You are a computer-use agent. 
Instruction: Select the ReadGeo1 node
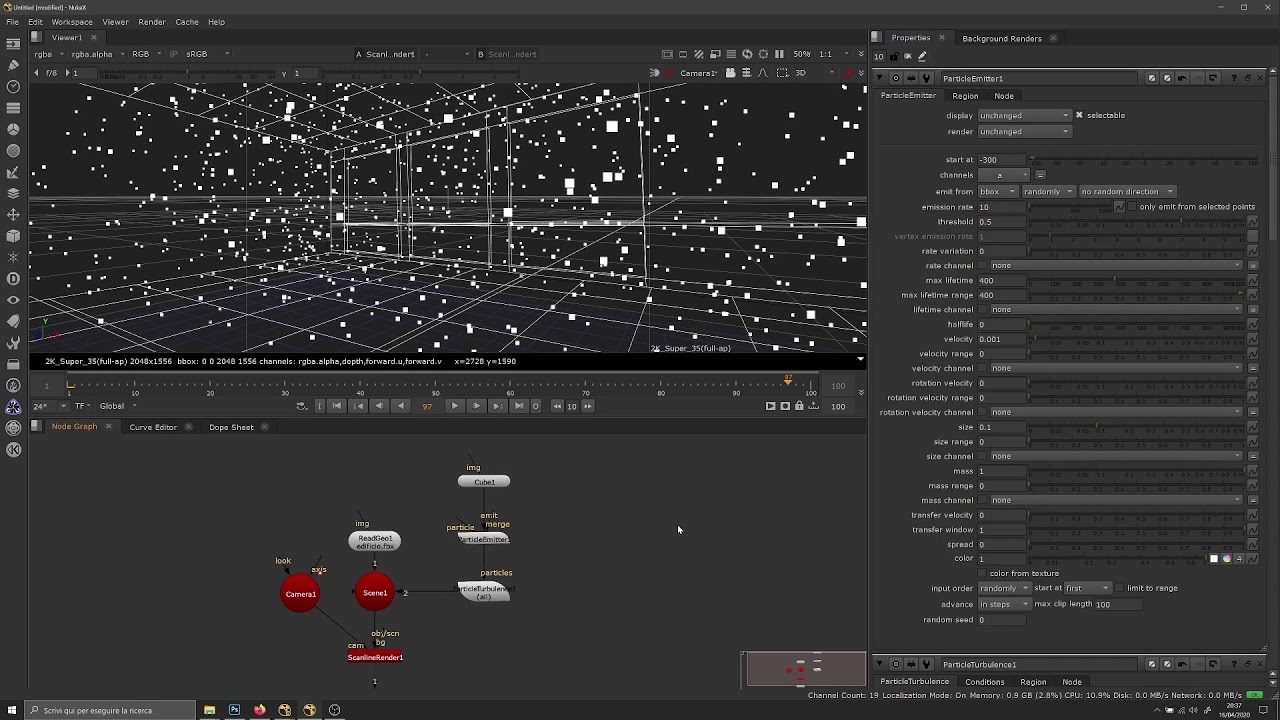tap(375, 542)
